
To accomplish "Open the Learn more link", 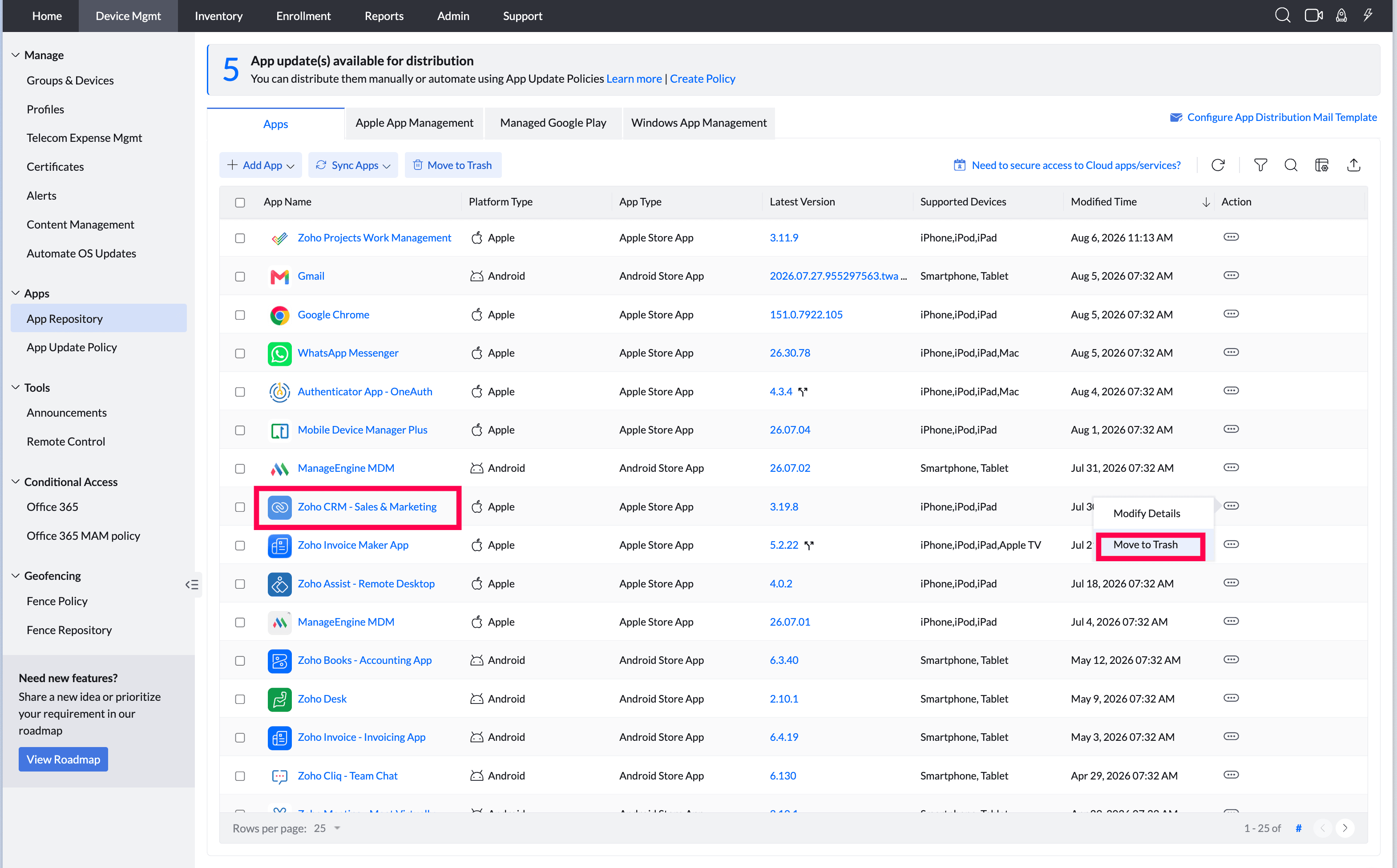I will tap(634, 79).
